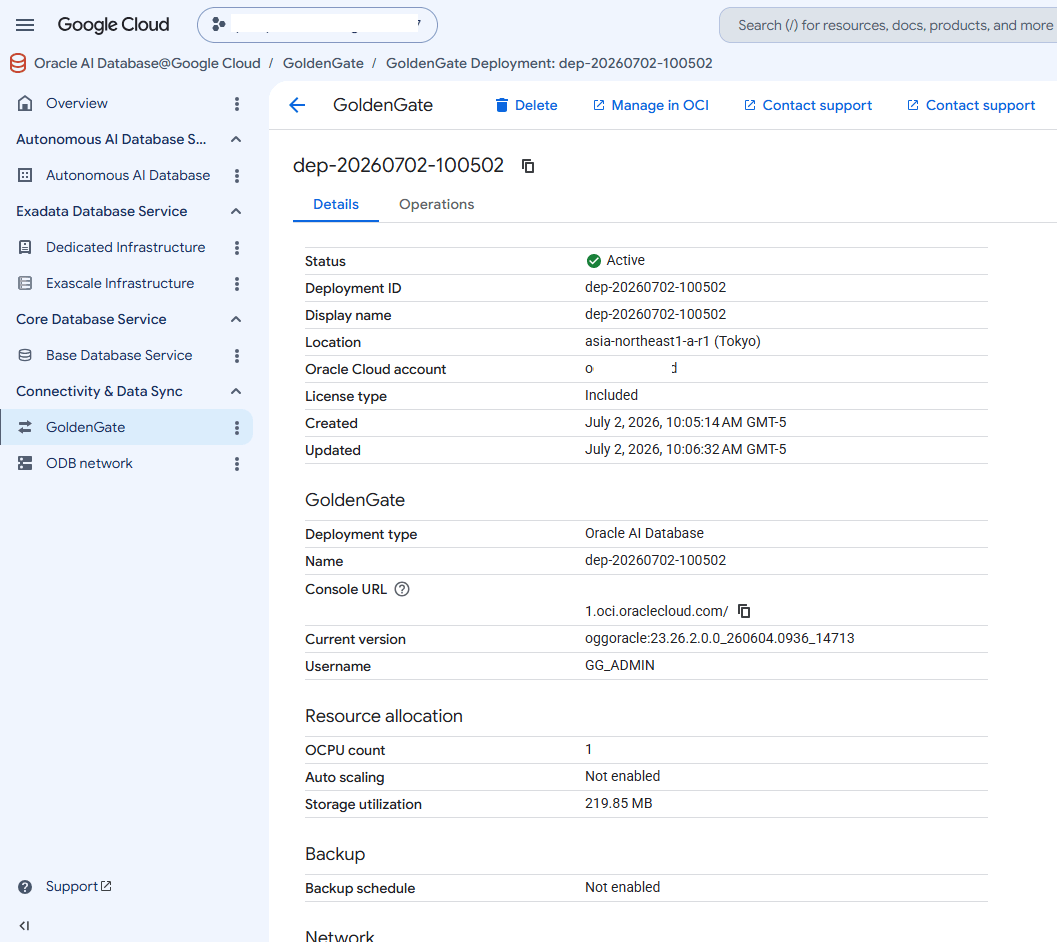Open the project picker selector
This screenshot has height=942, width=1057.
click(317, 25)
